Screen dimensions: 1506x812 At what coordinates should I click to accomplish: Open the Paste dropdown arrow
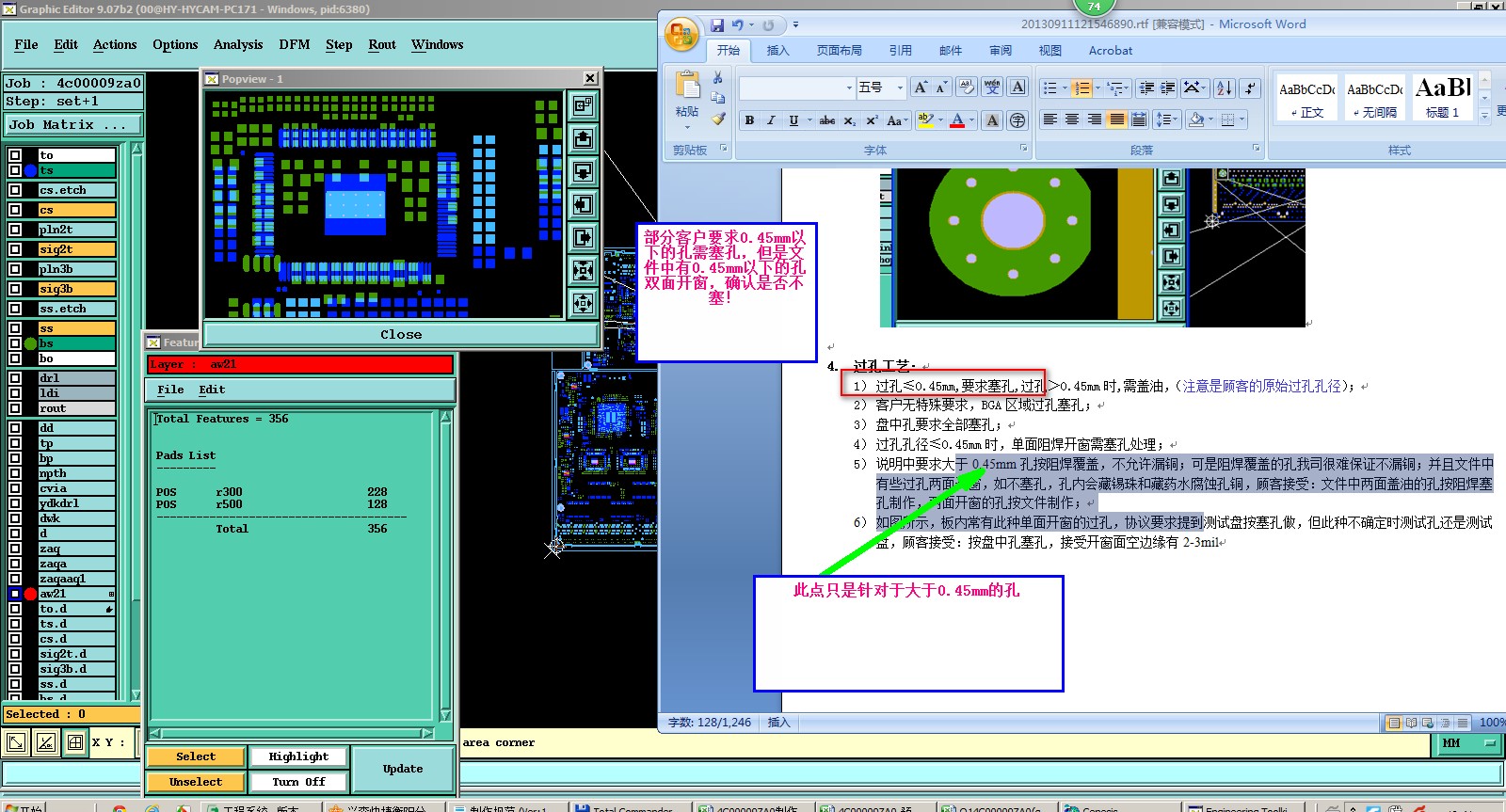coord(687,126)
